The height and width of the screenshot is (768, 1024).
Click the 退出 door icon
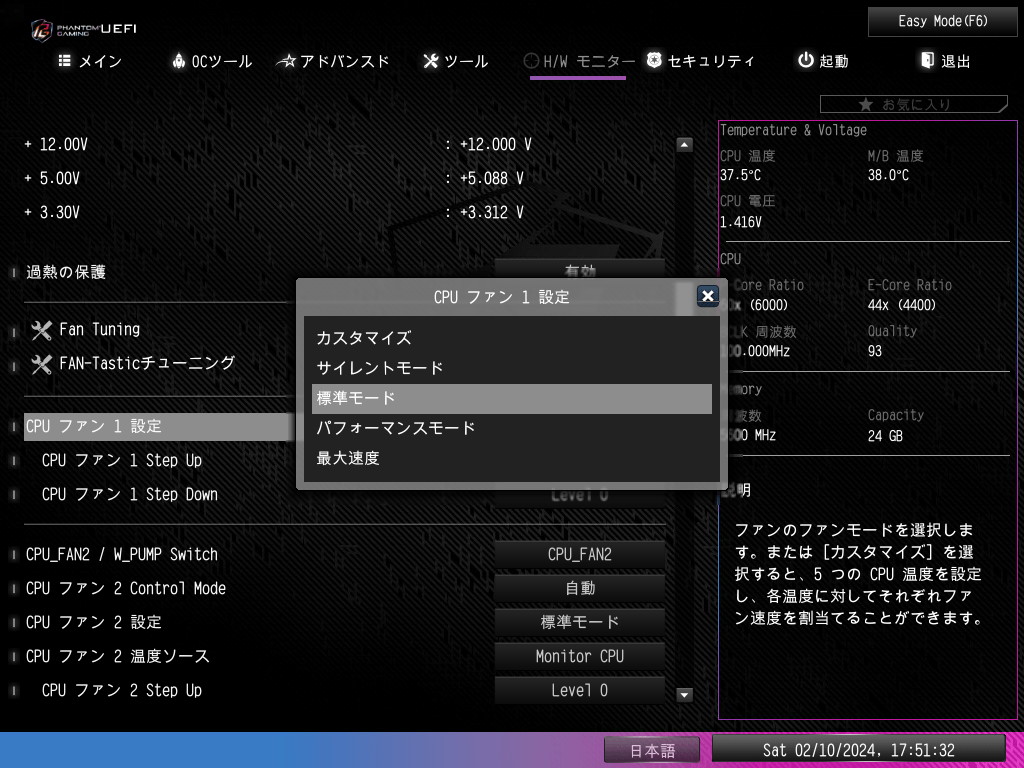927,60
